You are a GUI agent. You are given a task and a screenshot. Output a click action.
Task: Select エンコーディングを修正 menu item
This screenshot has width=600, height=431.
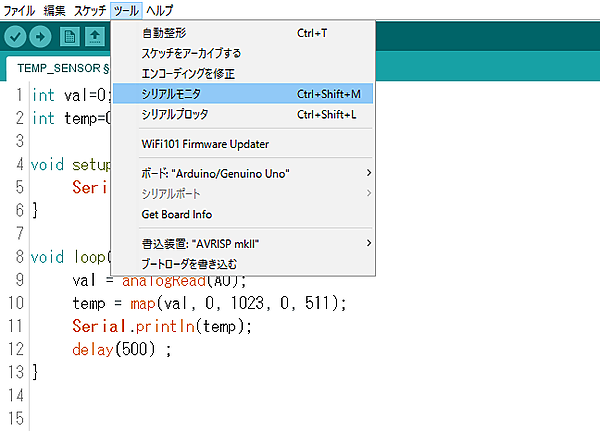click(188, 73)
